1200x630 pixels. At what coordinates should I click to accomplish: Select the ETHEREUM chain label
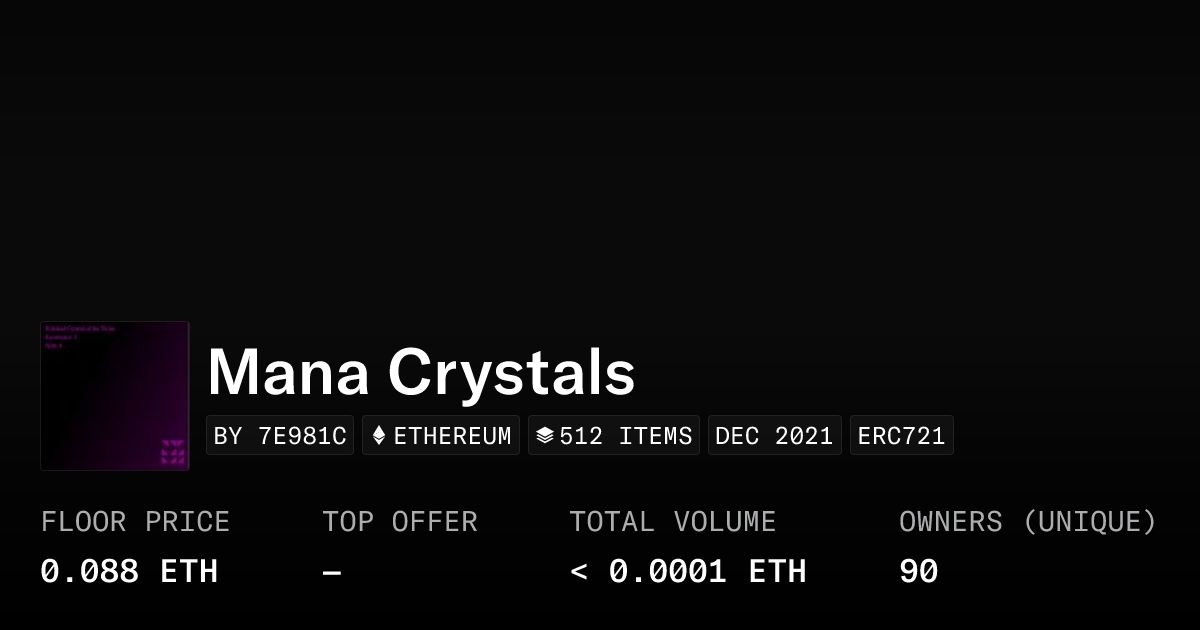[452, 436]
